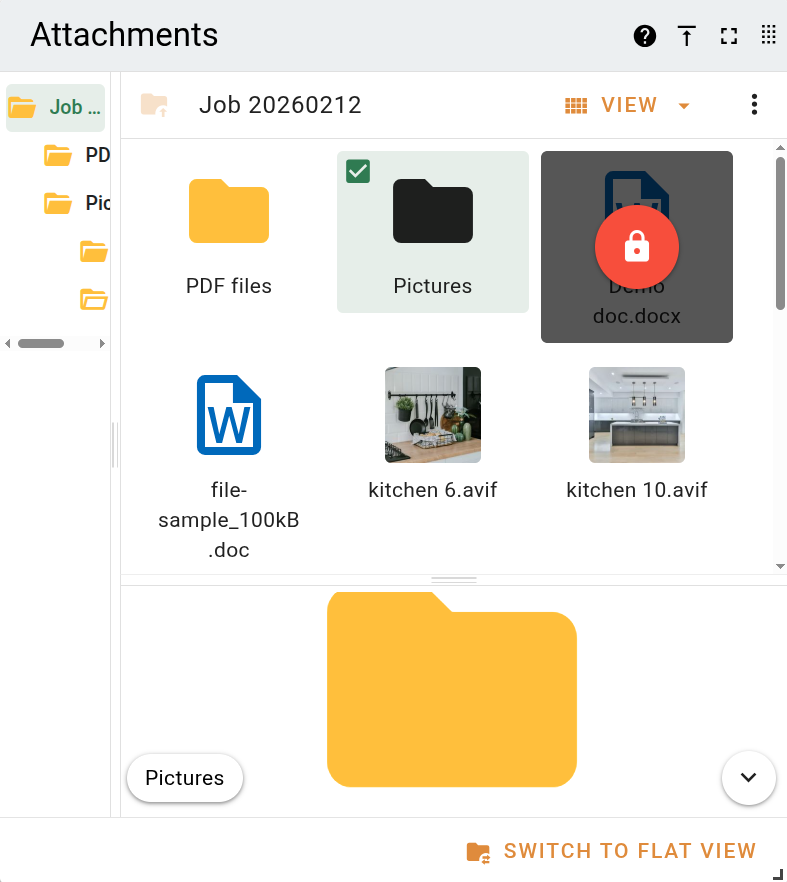
Task: Click first nested subfolder under Pic
Action: (93, 251)
